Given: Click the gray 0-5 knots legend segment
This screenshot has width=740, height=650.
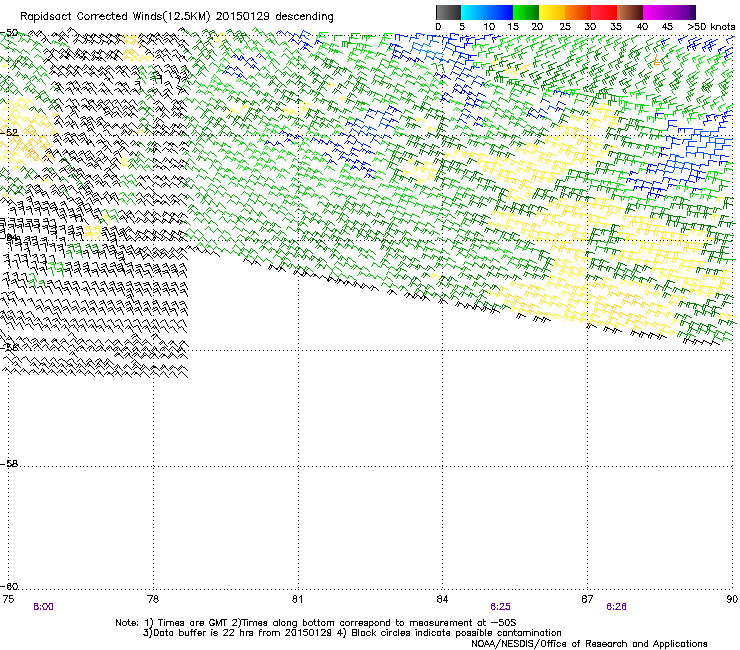Looking at the screenshot, I should 448,12.
